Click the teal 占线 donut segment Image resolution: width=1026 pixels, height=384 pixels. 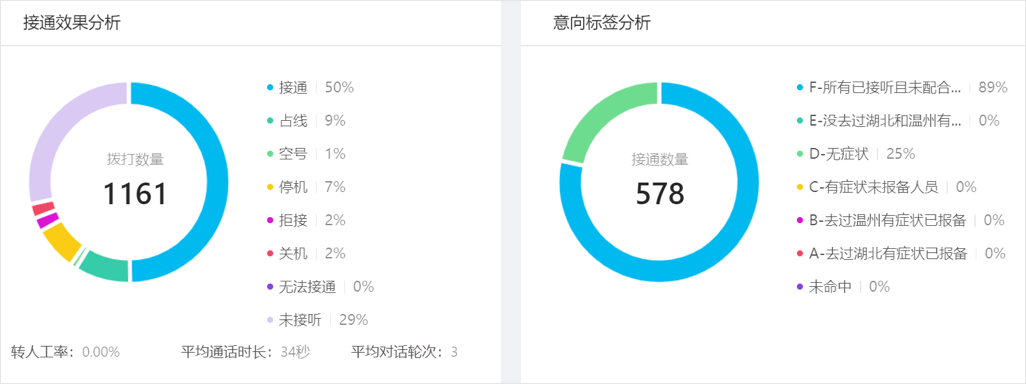click(105, 267)
